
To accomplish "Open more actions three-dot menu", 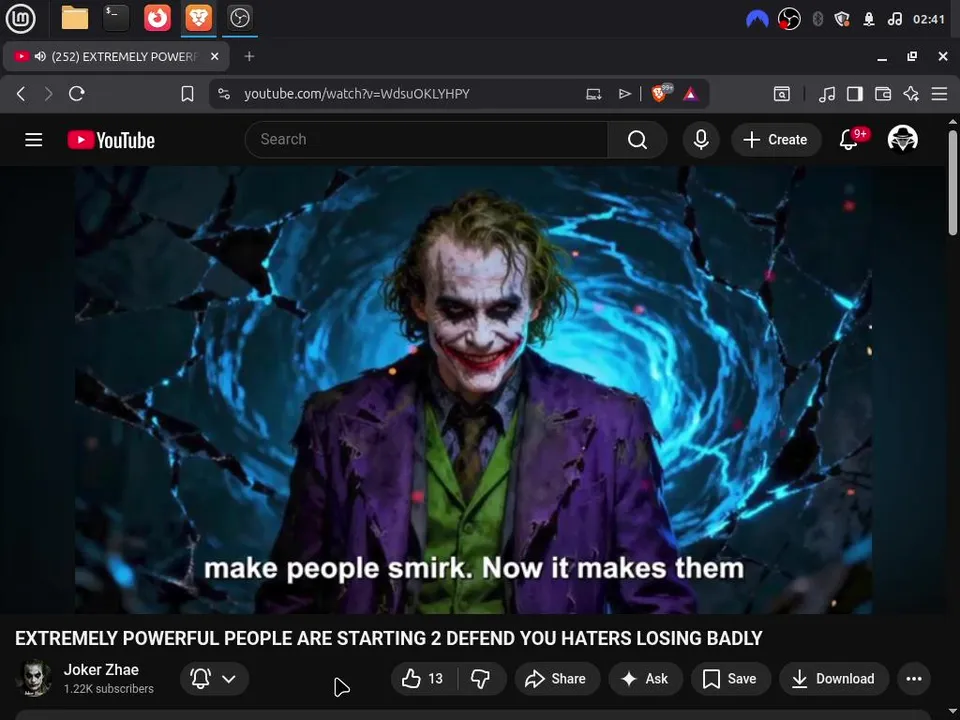I will (x=914, y=678).
